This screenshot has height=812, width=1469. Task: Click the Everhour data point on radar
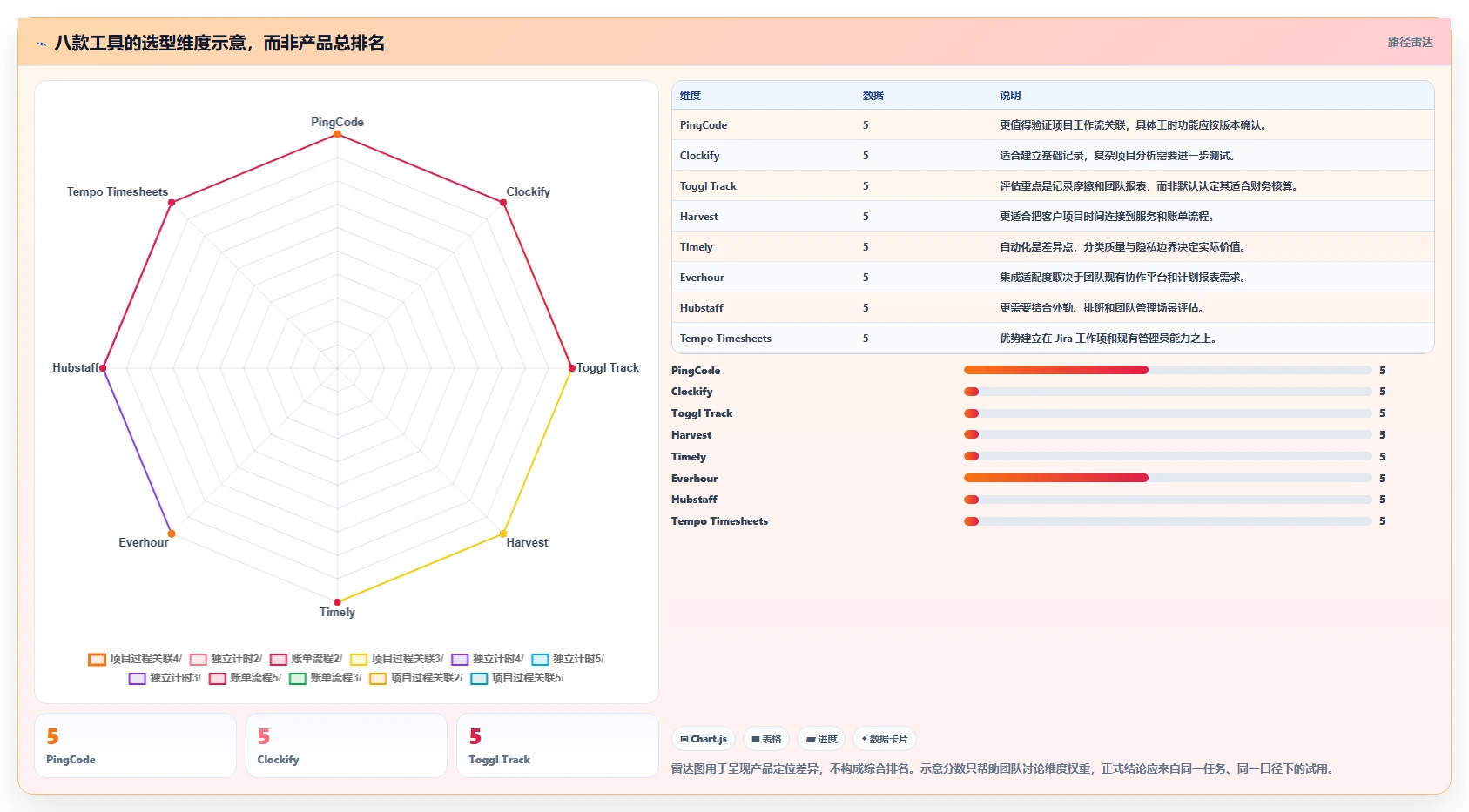172,534
